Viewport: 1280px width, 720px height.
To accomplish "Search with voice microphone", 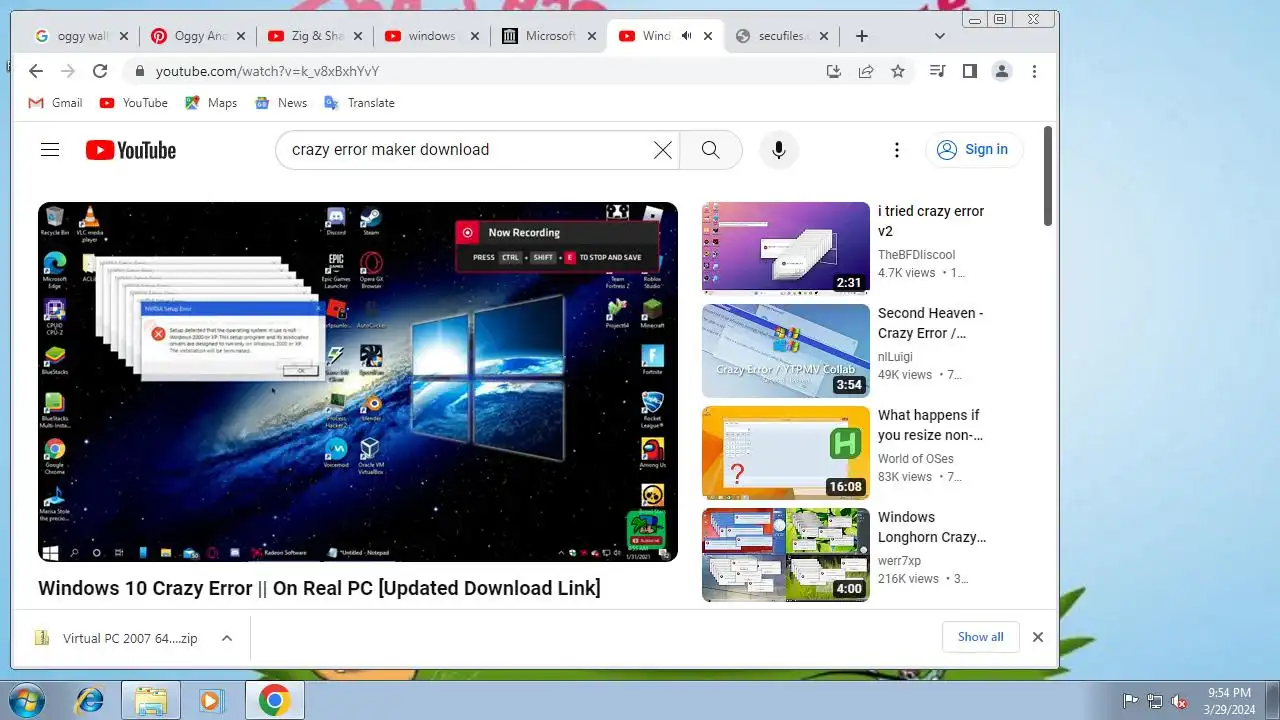I will click(x=779, y=150).
